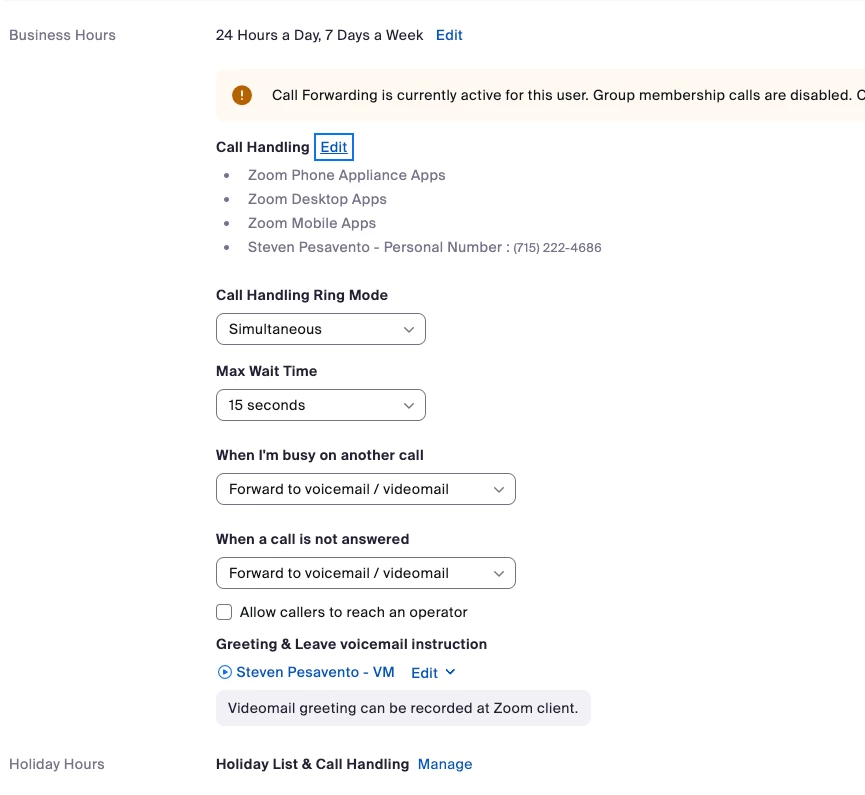The width and height of the screenshot is (865, 795).
Task: Open Call Handling Ring Mode dropdown
Action: [x=320, y=329]
